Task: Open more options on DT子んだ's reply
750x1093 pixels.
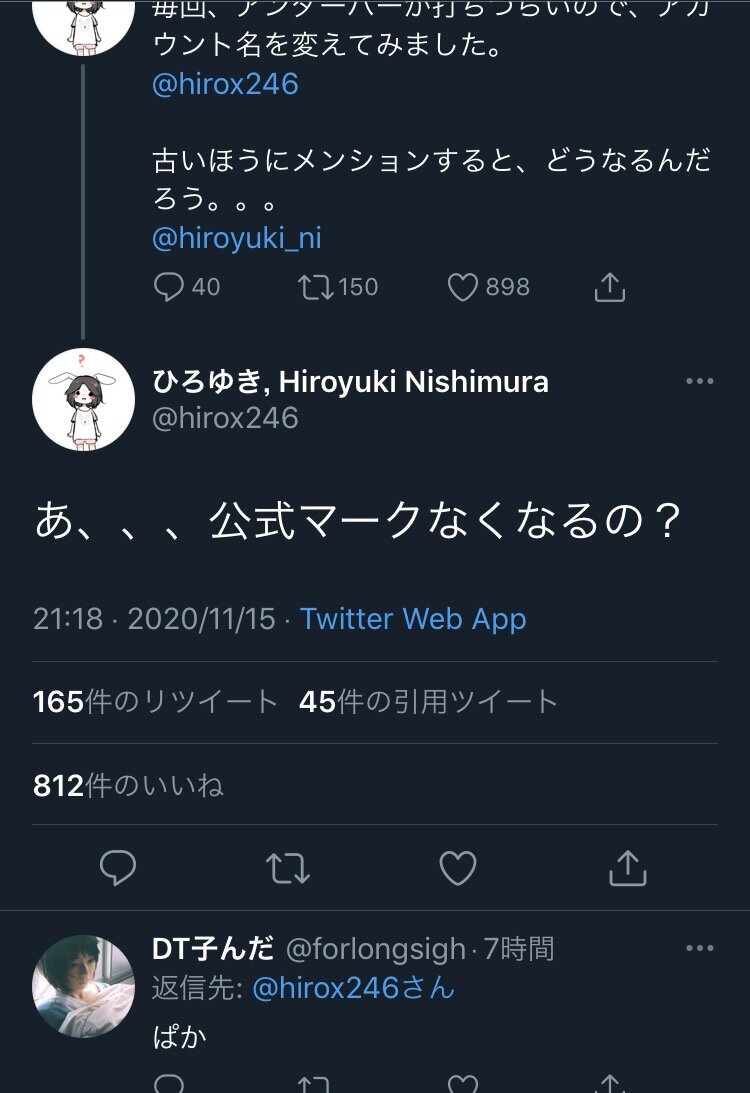Action: (699, 948)
